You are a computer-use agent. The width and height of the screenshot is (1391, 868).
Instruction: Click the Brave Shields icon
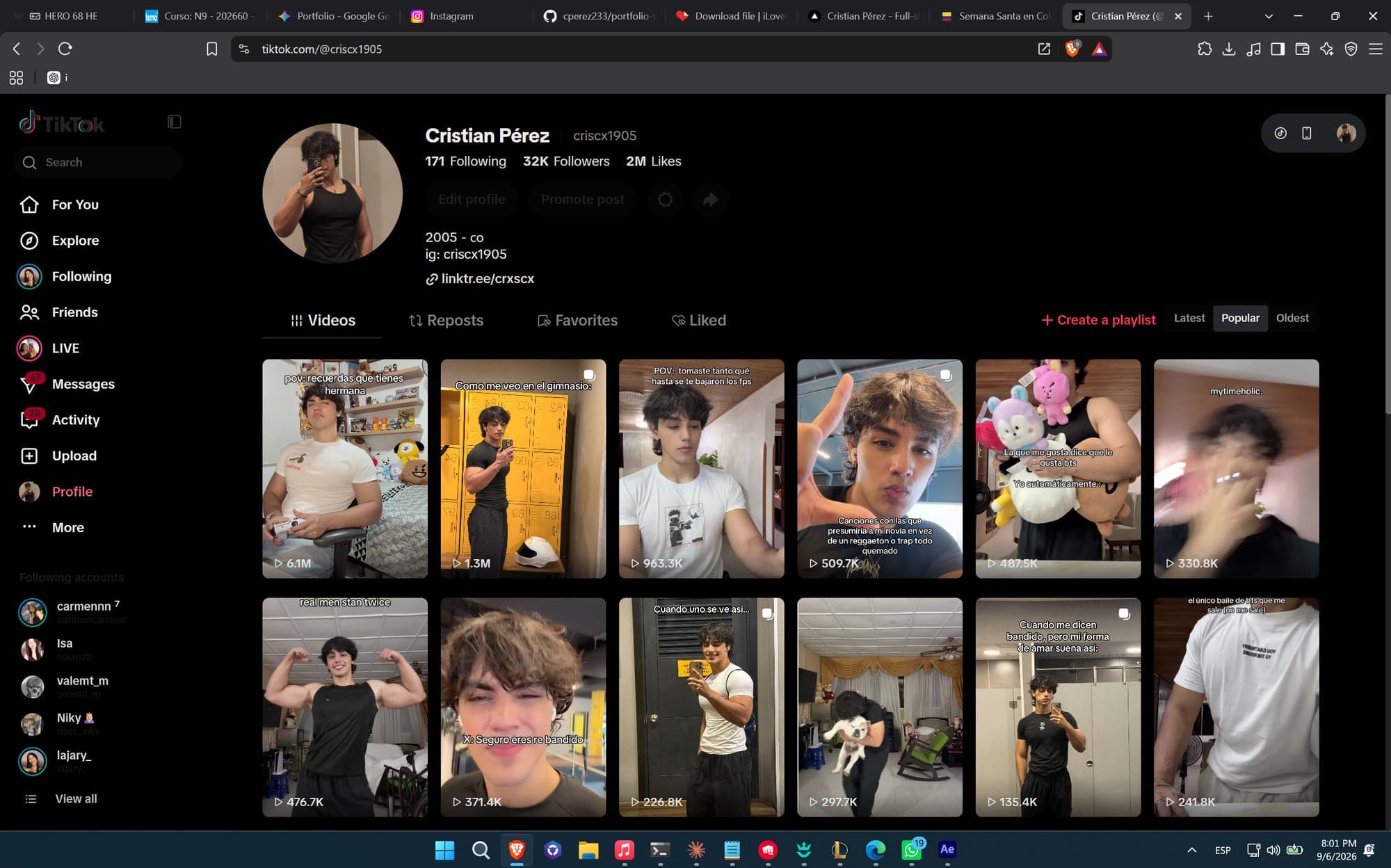coord(1072,49)
